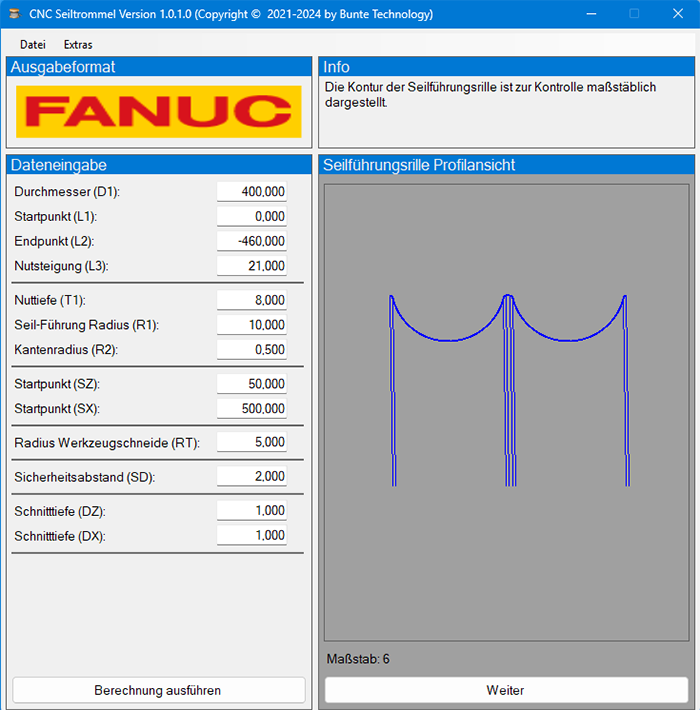Click the Endpunkt (L2) input field
The width and height of the screenshot is (700, 710).
252,241
